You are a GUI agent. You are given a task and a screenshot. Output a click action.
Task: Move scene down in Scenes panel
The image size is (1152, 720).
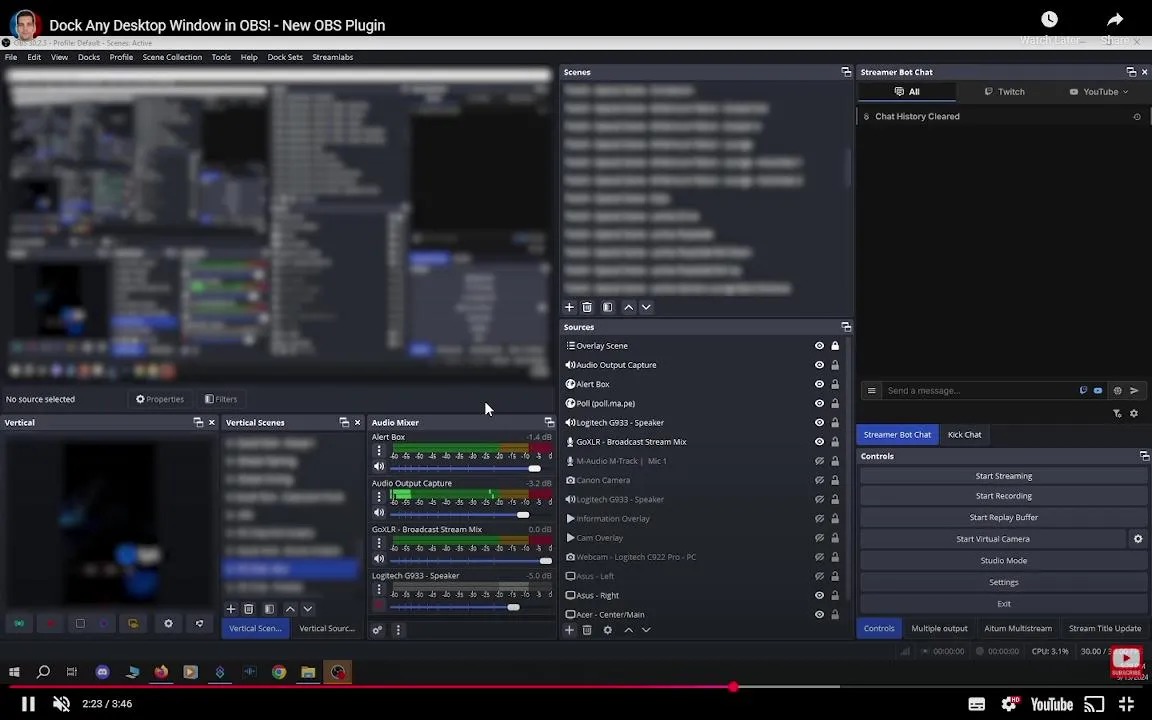[646, 307]
